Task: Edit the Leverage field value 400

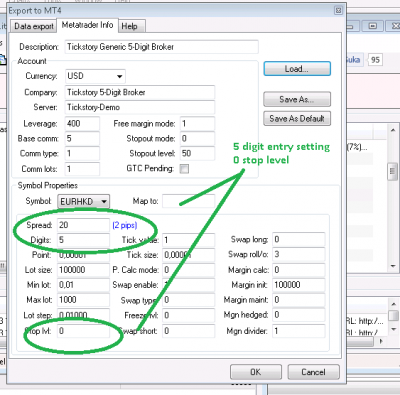Action: coord(82,124)
